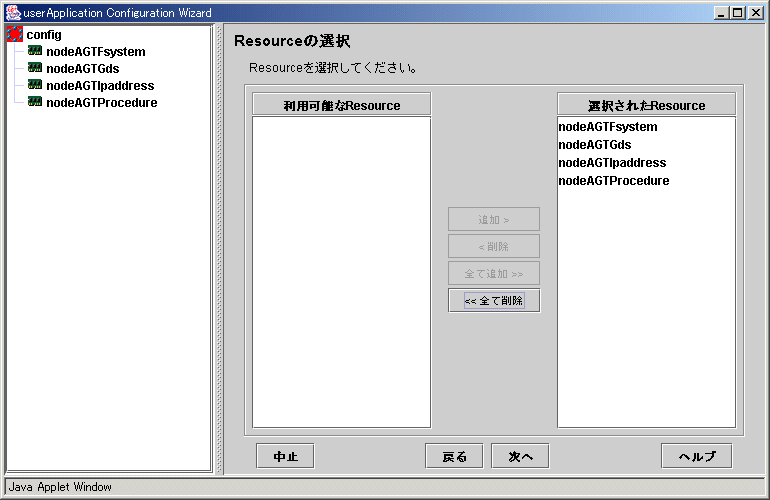The height and width of the screenshot is (500, 770).
Task: Select nodeAGTProcedure label in the tree
Action: 102,103
